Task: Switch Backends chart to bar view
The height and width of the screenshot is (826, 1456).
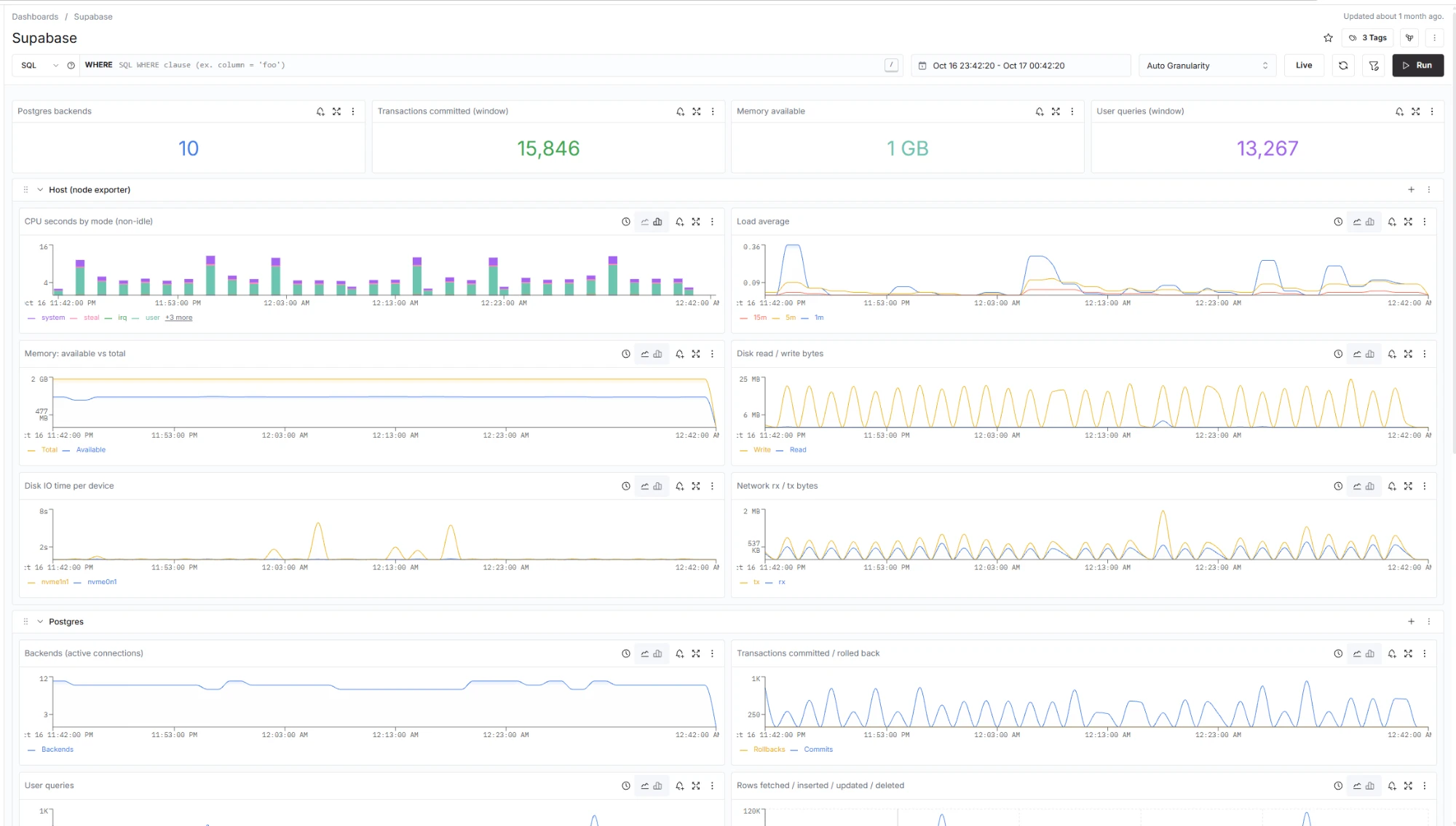Action: tap(657, 654)
